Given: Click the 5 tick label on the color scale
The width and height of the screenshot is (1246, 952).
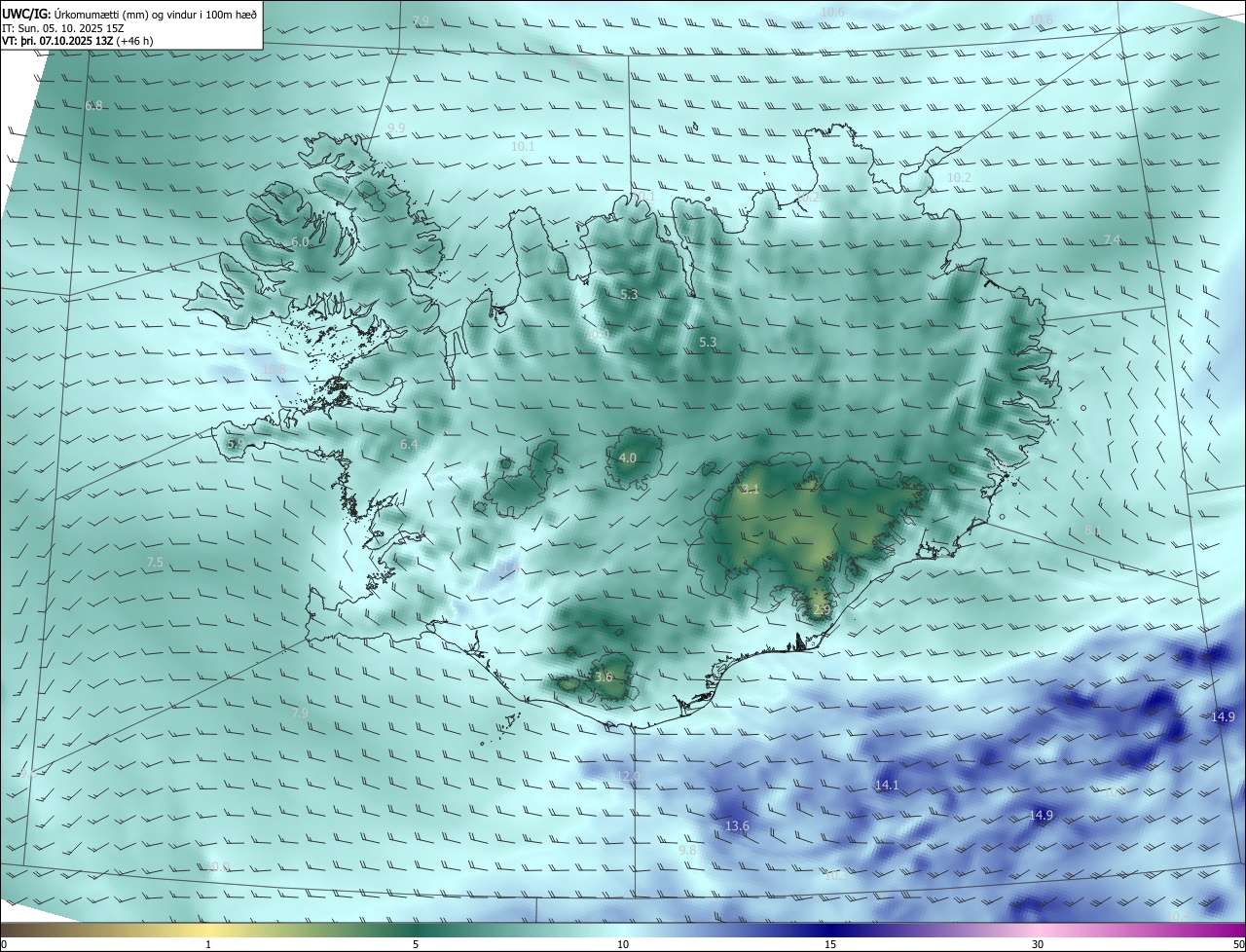Looking at the screenshot, I should point(416,944).
